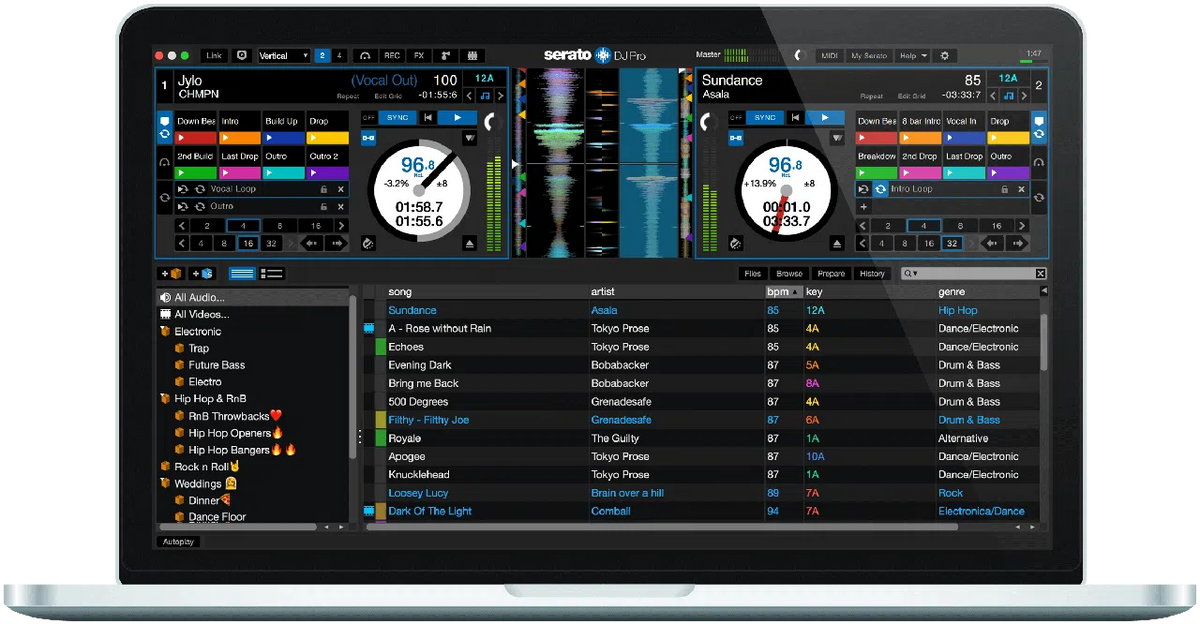Open the sampler icon in the toolbar

471,56
